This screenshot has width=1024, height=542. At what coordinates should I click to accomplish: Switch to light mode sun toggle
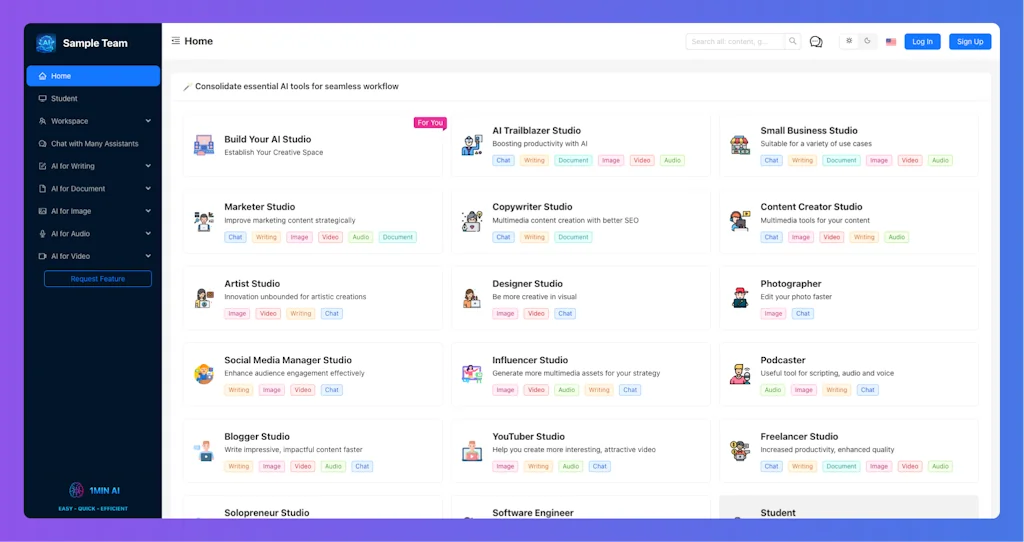(x=849, y=41)
